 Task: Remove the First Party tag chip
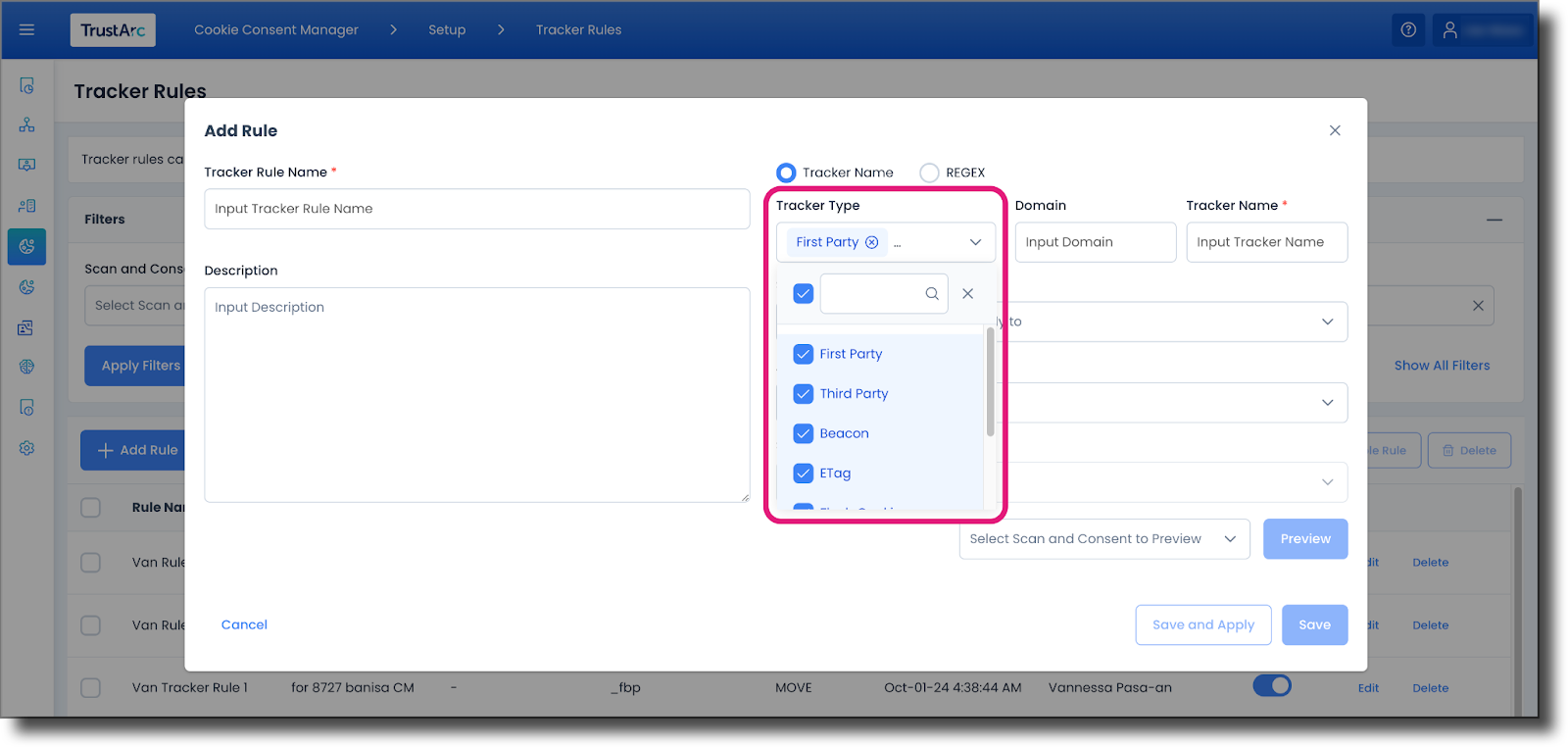pyautogui.click(x=872, y=242)
